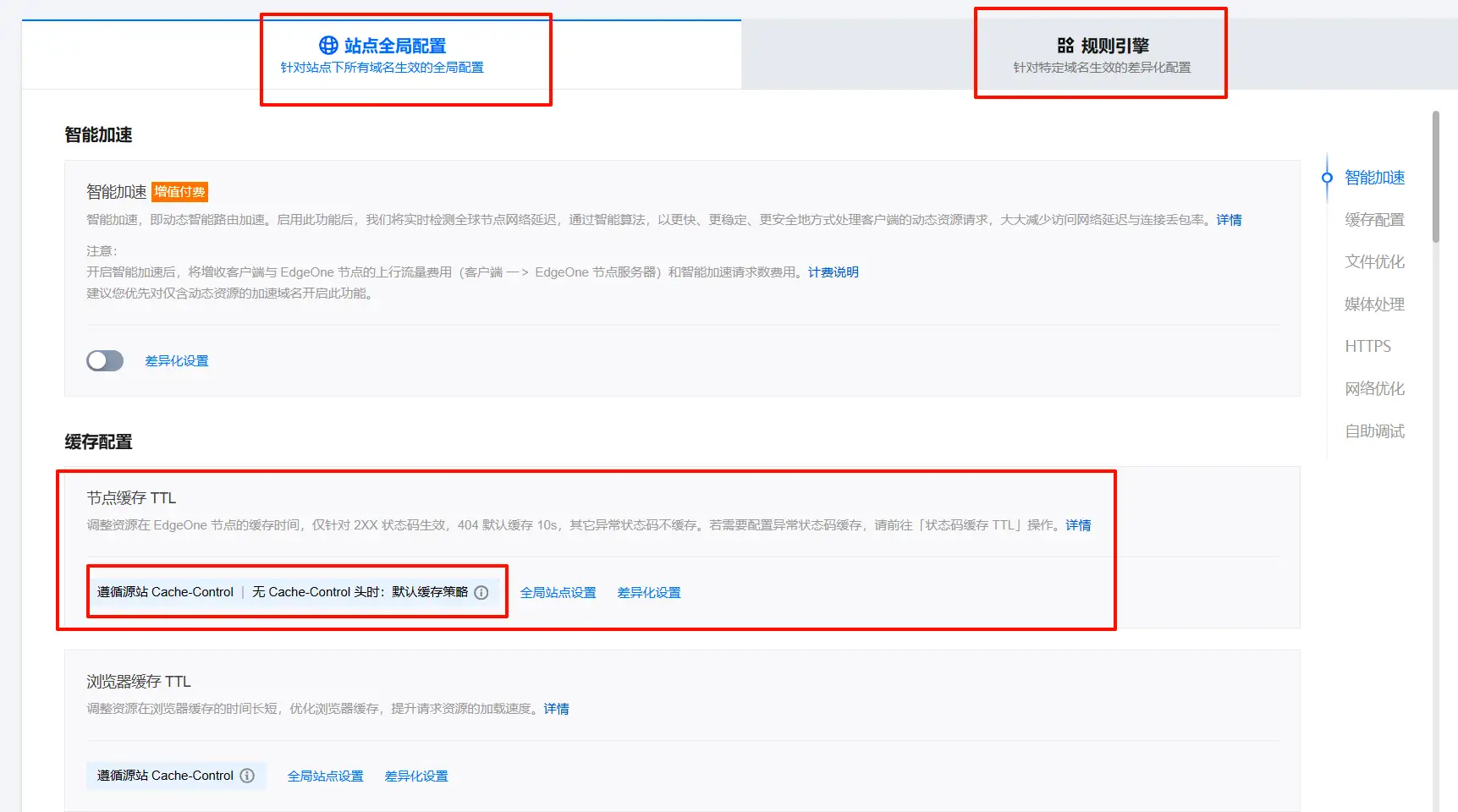Click the info icon in 浏览器缓存 TTL row
The width and height of the screenshot is (1458, 812).
(247, 776)
